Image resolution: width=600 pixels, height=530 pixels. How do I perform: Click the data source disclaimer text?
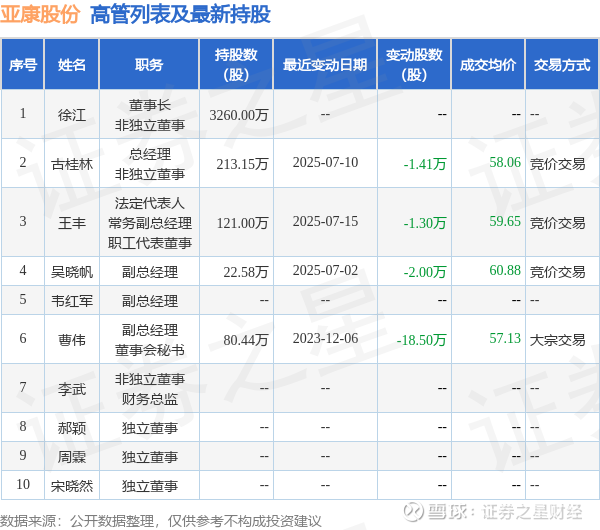click(x=161, y=521)
